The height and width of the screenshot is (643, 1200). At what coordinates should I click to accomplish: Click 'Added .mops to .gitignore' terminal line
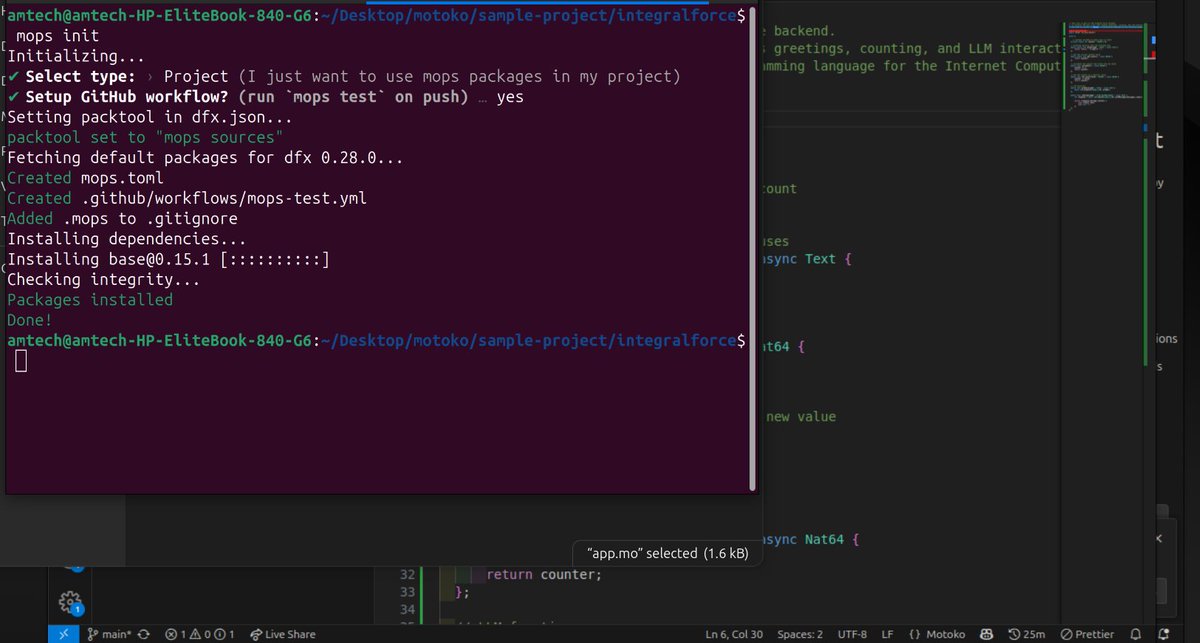point(122,218)
